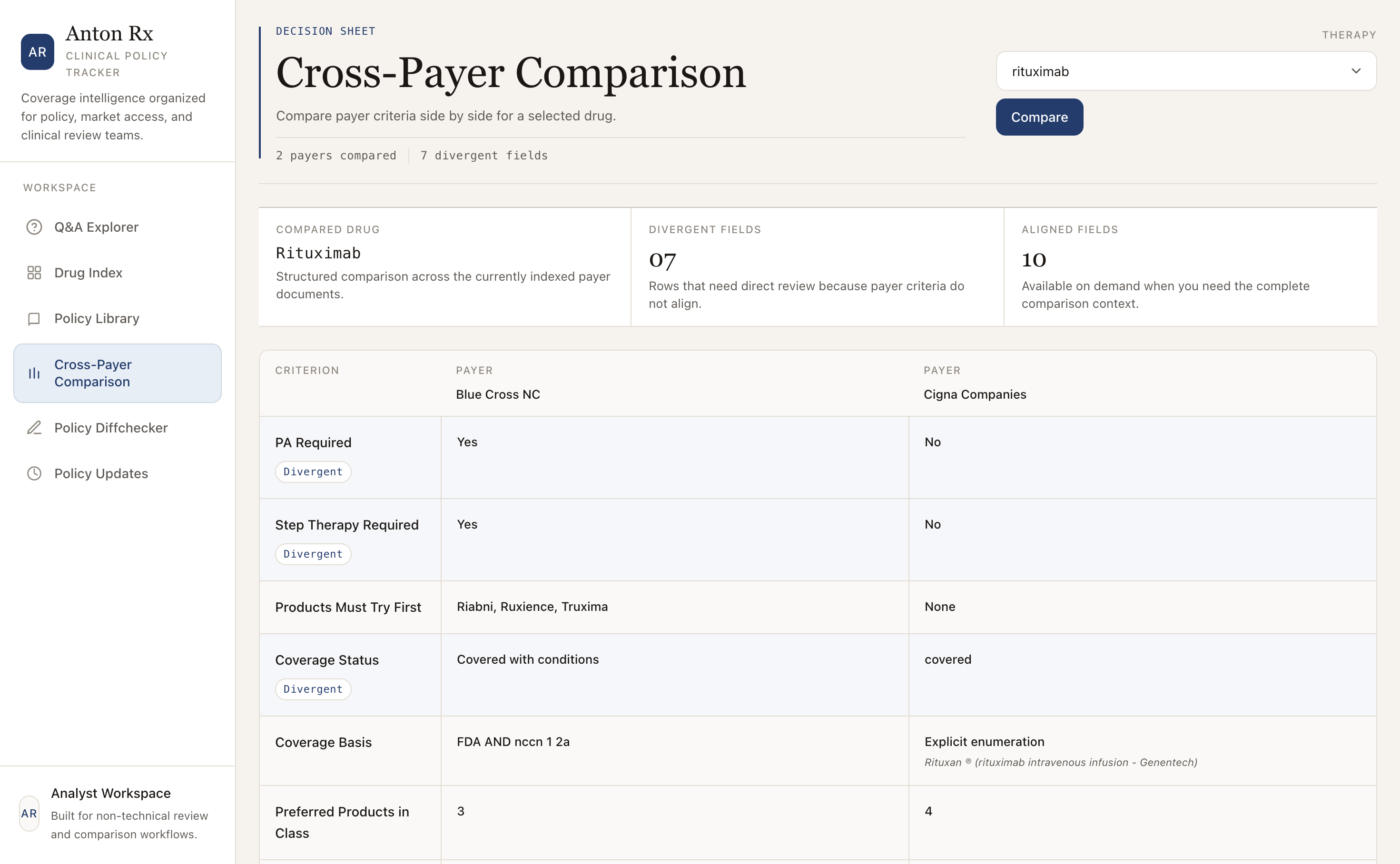The height and width of the screenshot is (864, 1400).
Task: Click the Analyst Workspace AR avatar
Action: [29, 813]
